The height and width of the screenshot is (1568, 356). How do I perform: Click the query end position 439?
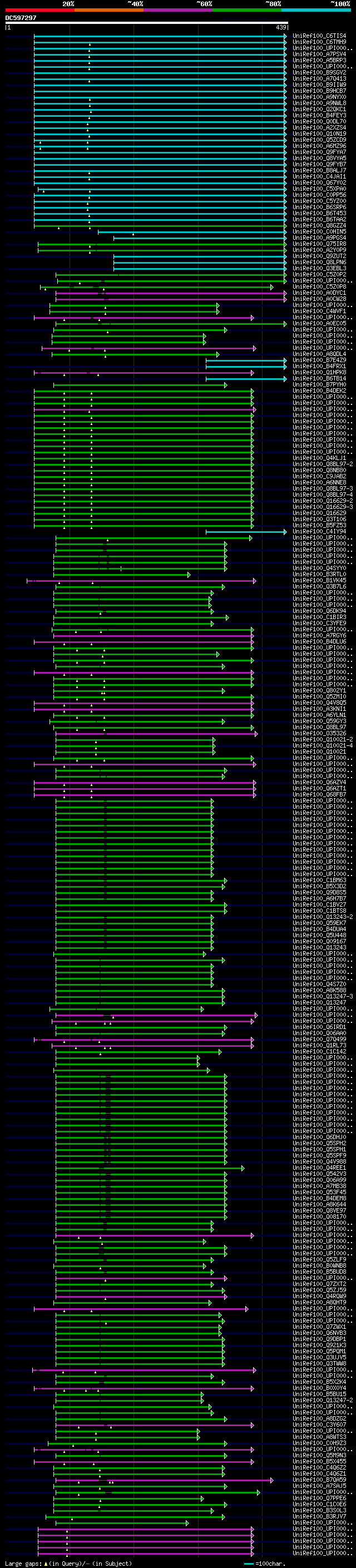pos(280,27)
